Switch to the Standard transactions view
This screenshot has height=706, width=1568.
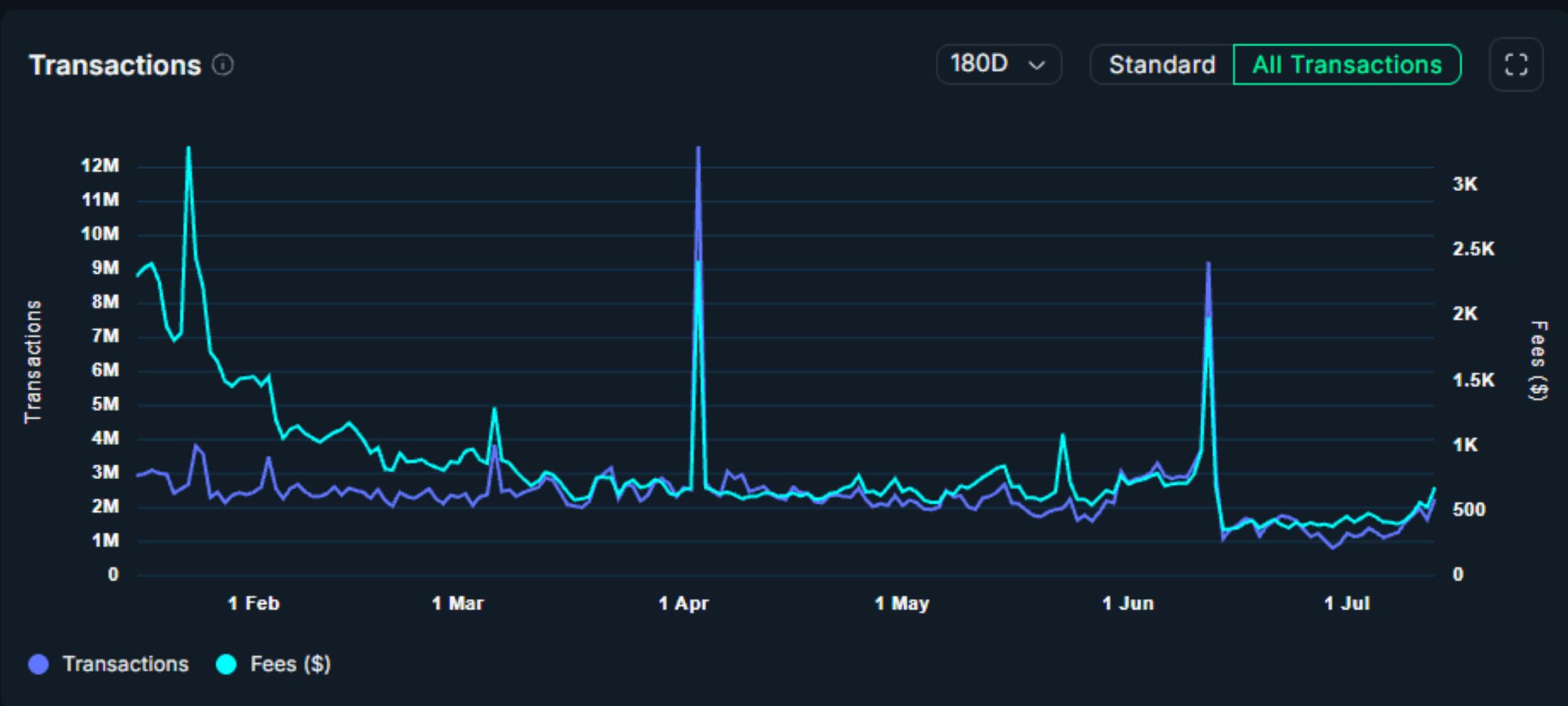coord(1161,65)
